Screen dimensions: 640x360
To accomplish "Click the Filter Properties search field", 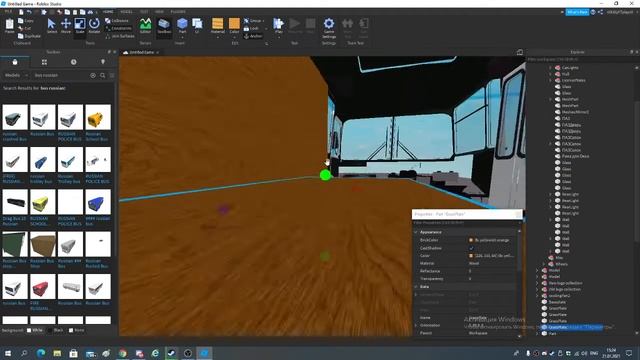I will pyautogui.click(x=467, y=223).
